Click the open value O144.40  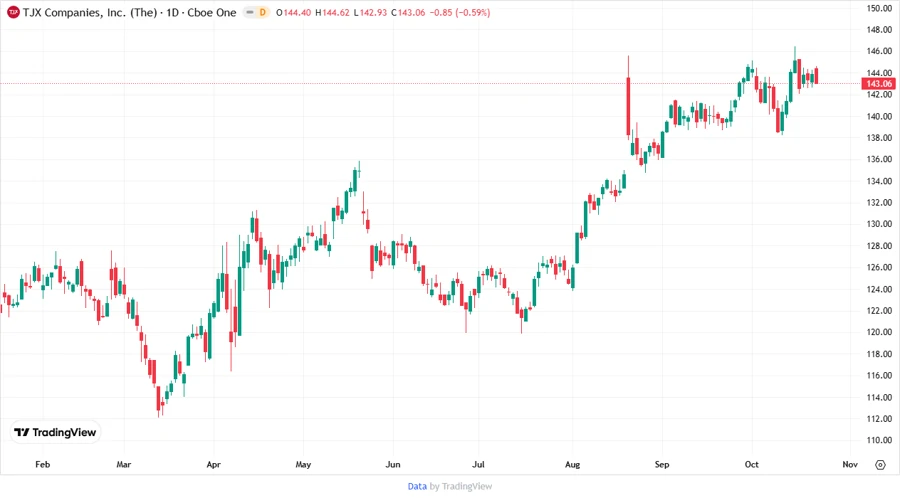point(293,12)
